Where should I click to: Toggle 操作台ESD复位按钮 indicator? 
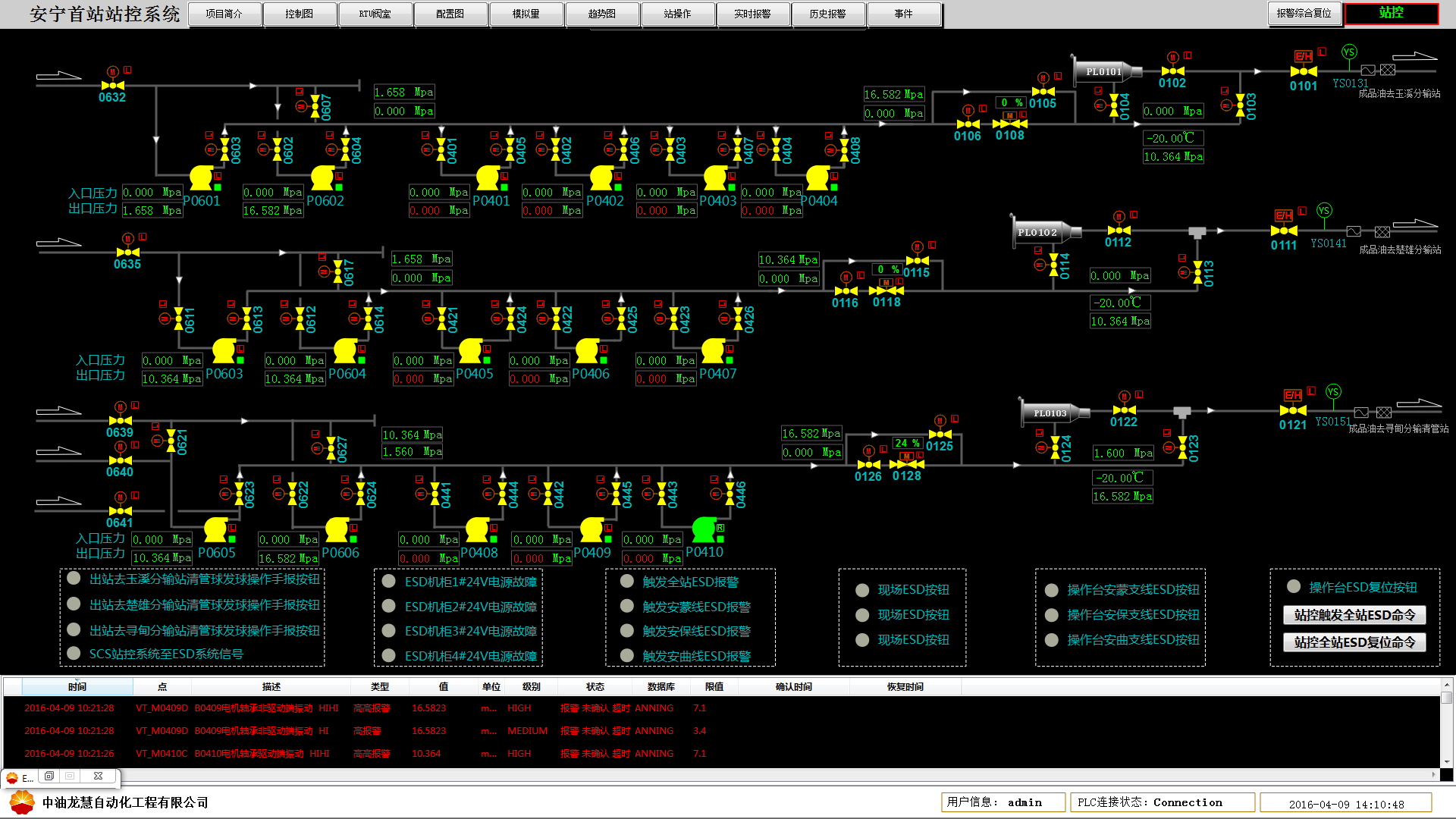pyautogui.click(x=1294, y=586)
